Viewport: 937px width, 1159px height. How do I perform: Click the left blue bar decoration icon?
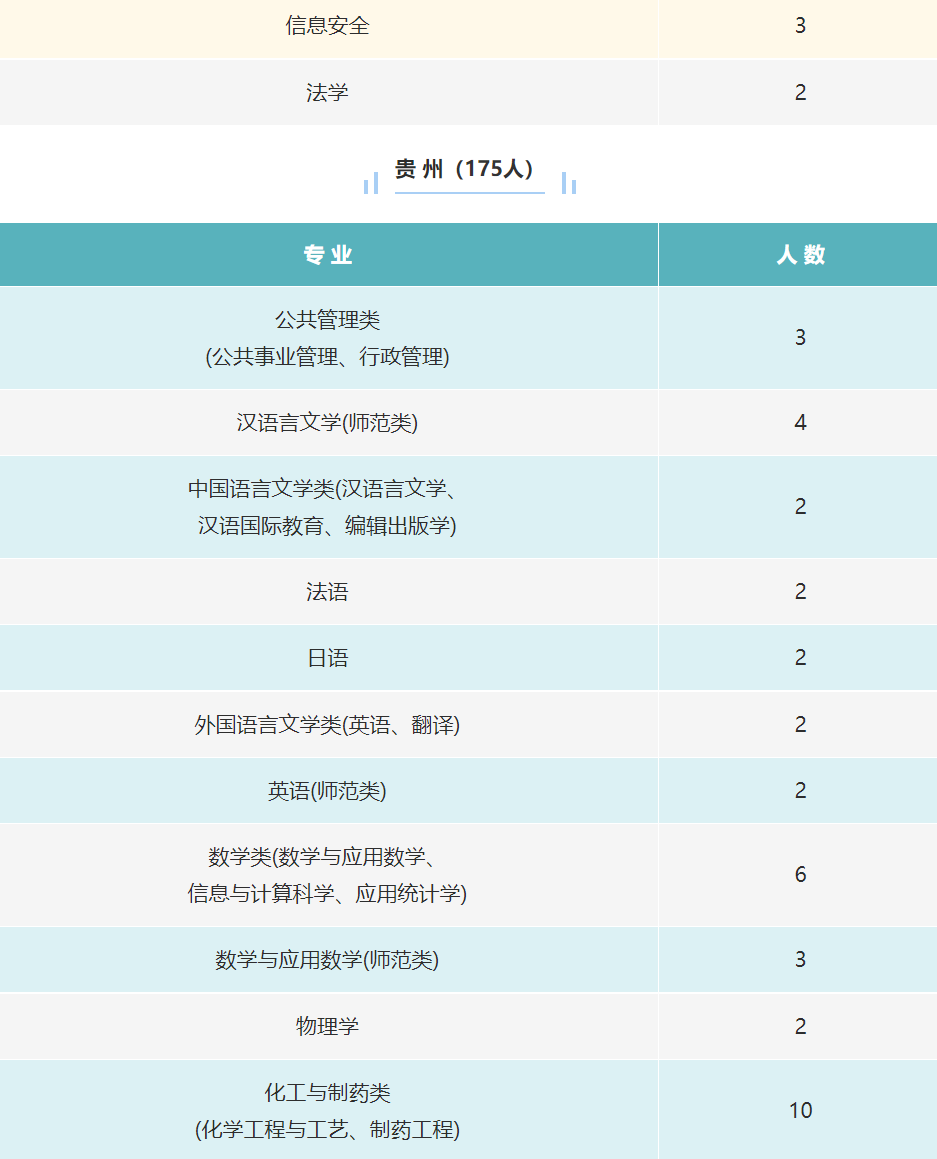click(371, 183)
